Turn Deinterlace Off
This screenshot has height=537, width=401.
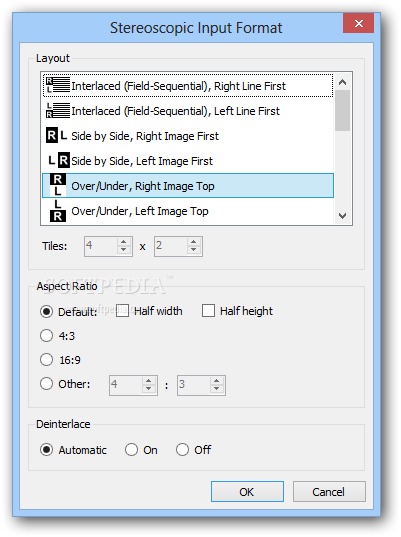(x=182, y=450)
